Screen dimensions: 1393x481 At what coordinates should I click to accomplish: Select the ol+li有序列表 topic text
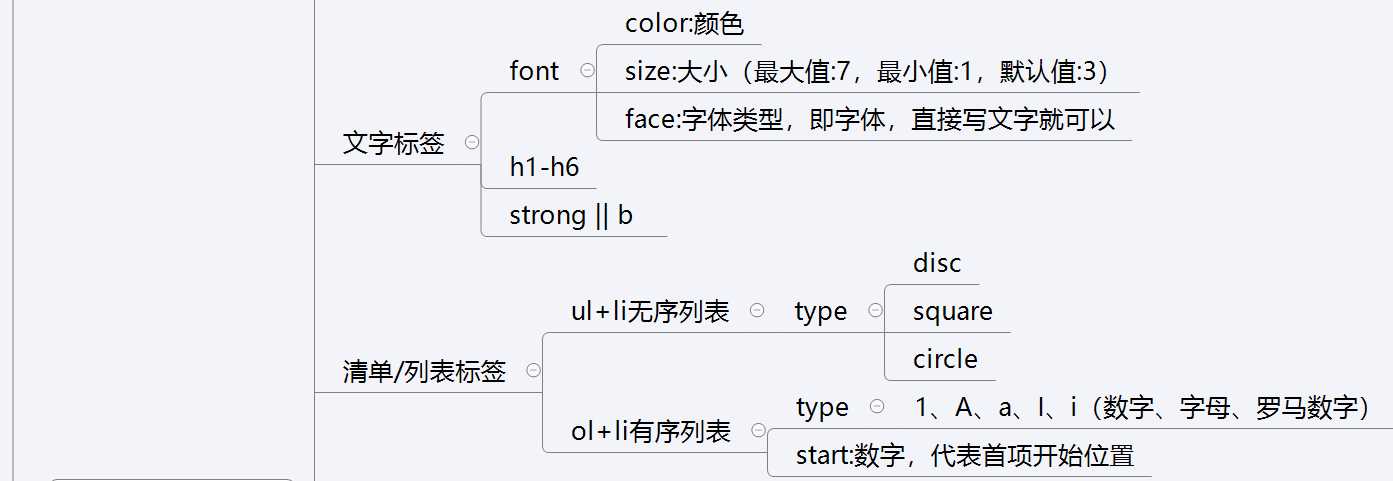(650, 431)
